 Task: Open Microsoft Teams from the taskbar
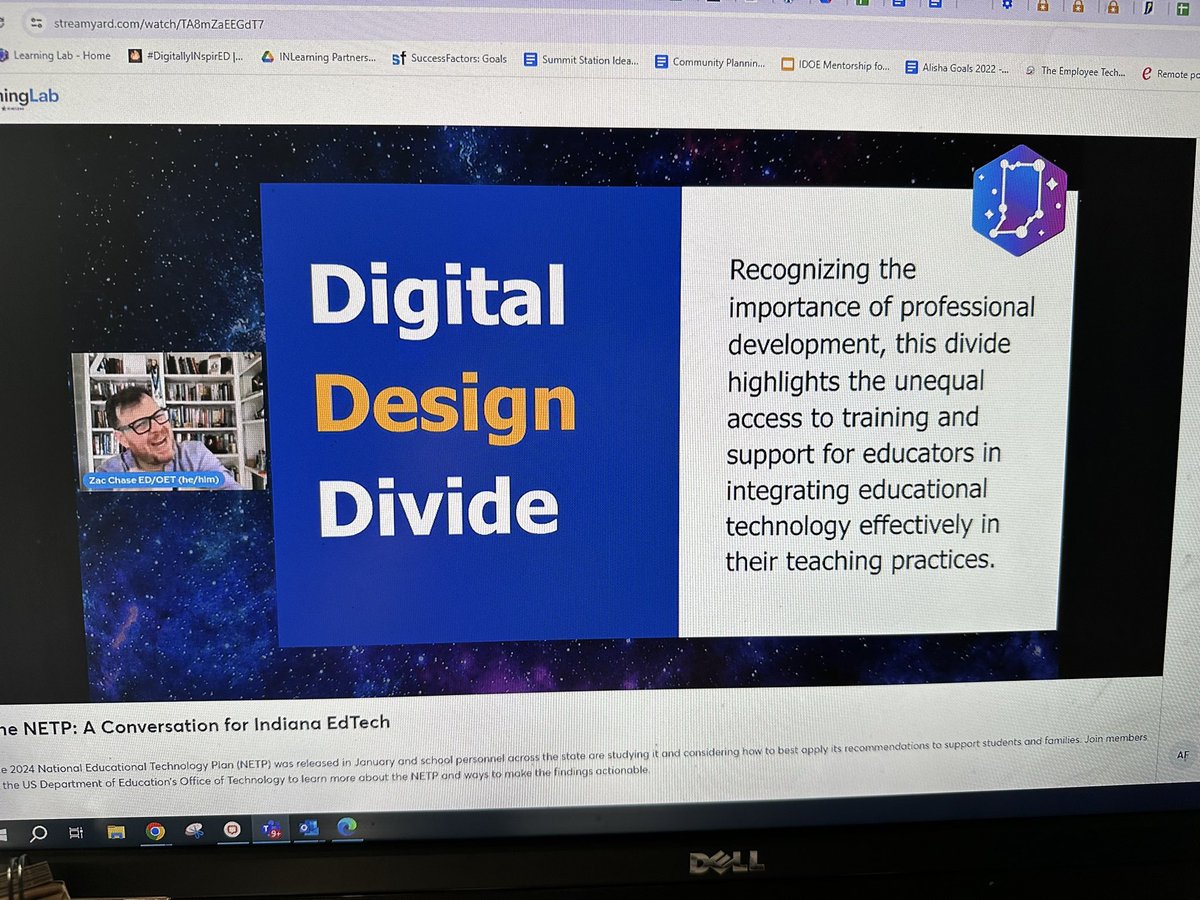(271, 828)
